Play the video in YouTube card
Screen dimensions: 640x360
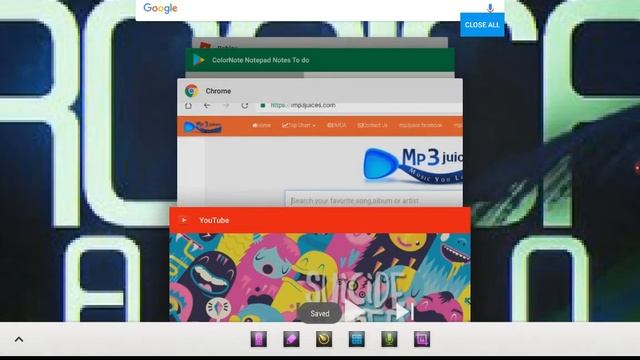click(353, 312)
